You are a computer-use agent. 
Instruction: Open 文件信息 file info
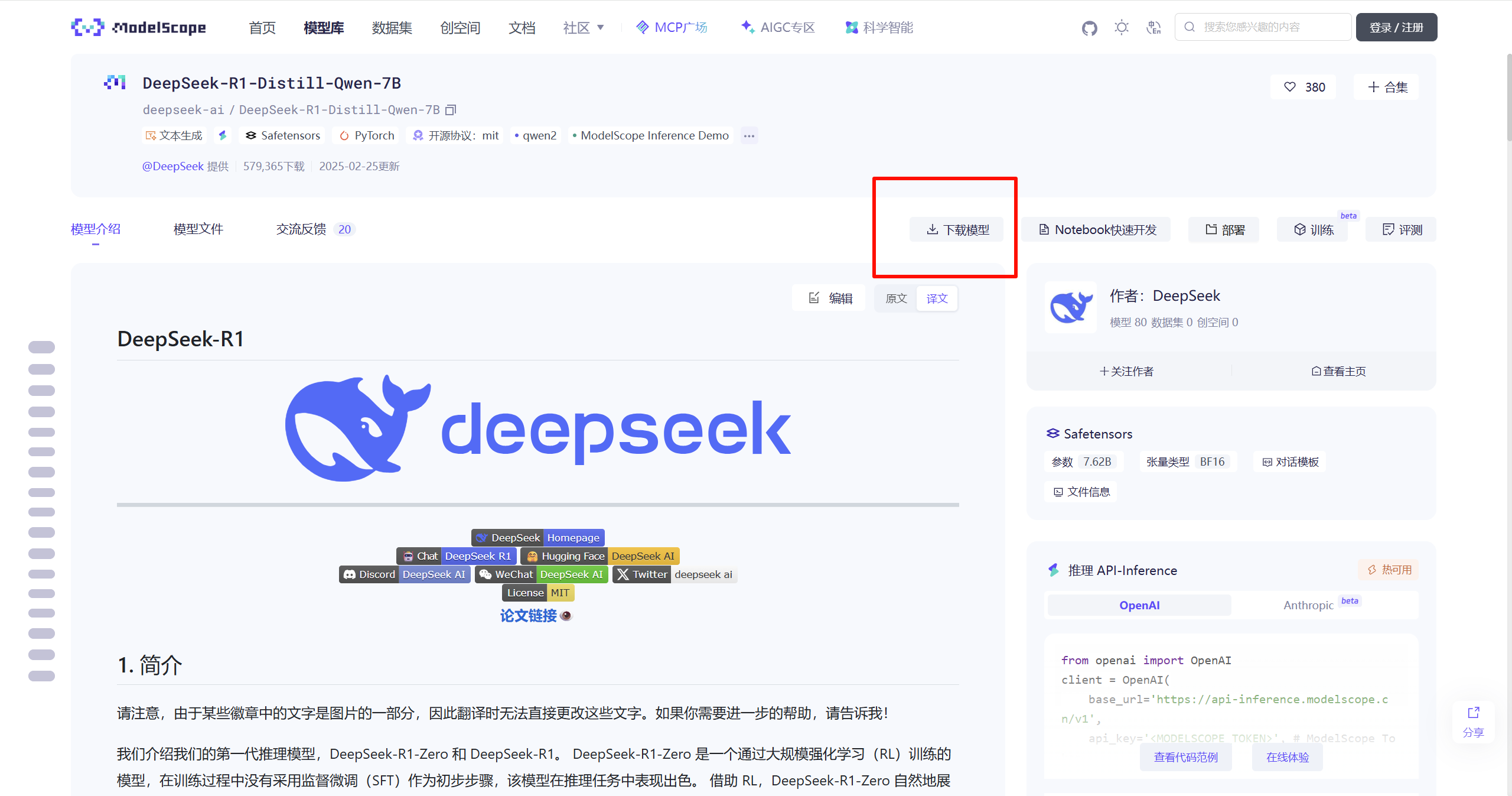1081,492
